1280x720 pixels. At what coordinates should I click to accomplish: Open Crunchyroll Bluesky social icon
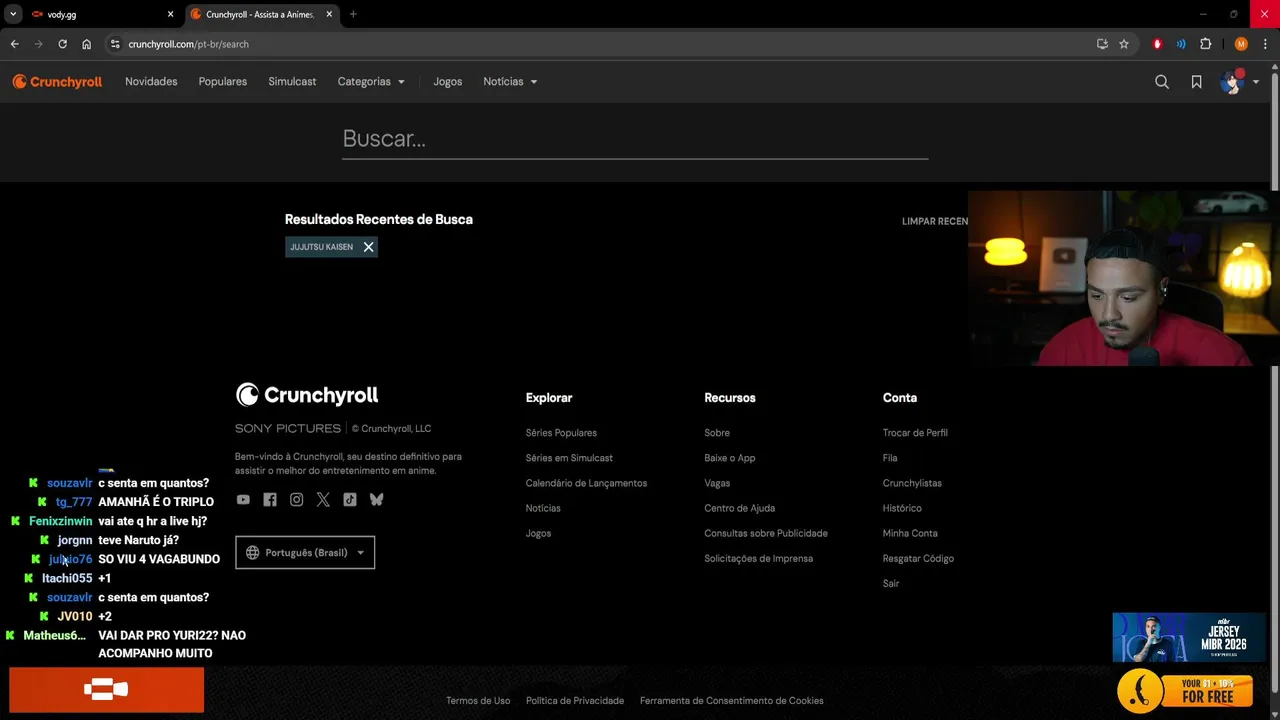click(x=376, y=500)
